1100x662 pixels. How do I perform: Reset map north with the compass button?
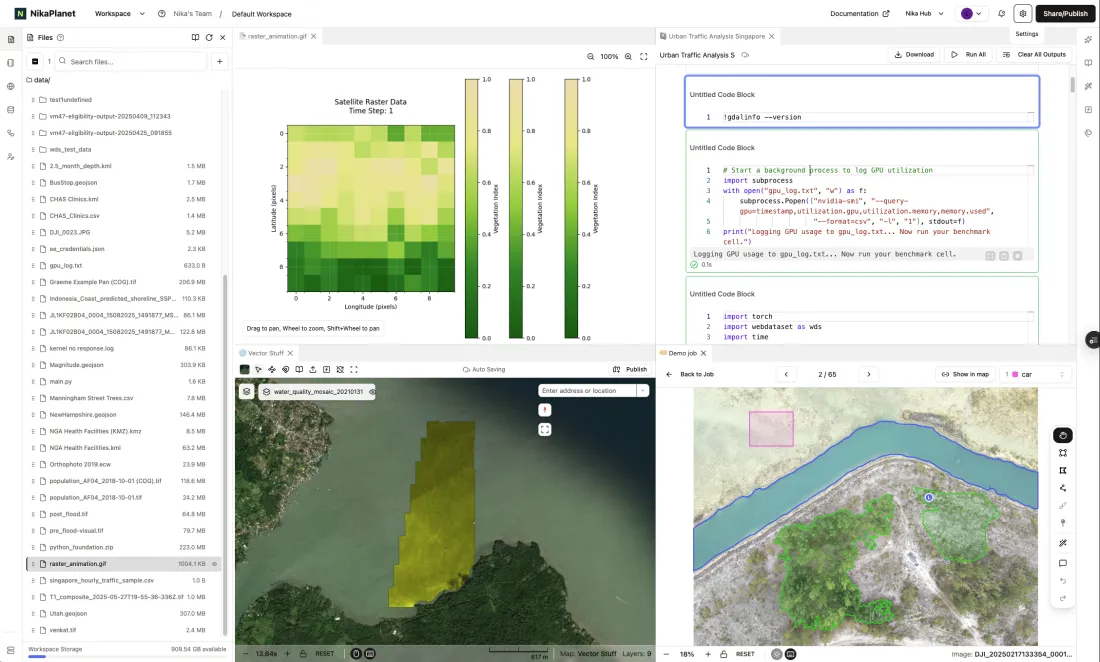point(544,410)
